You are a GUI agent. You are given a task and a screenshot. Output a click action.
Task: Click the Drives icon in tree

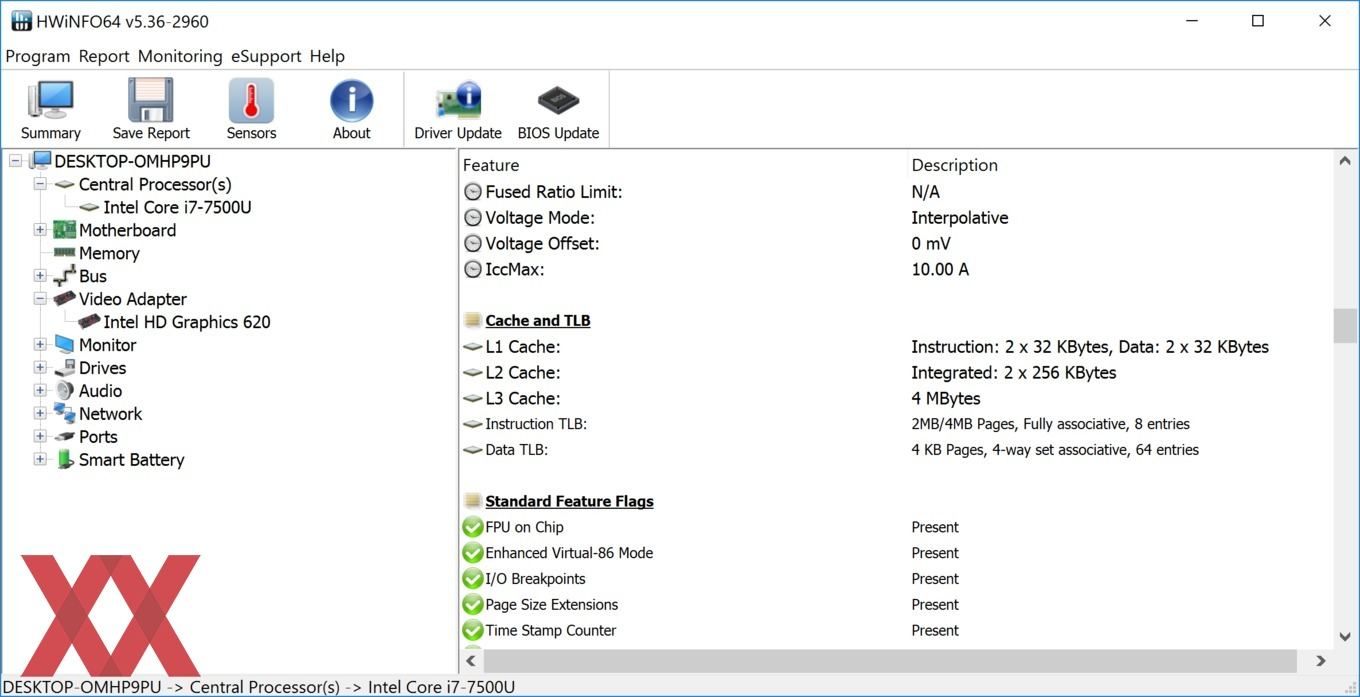64,368
